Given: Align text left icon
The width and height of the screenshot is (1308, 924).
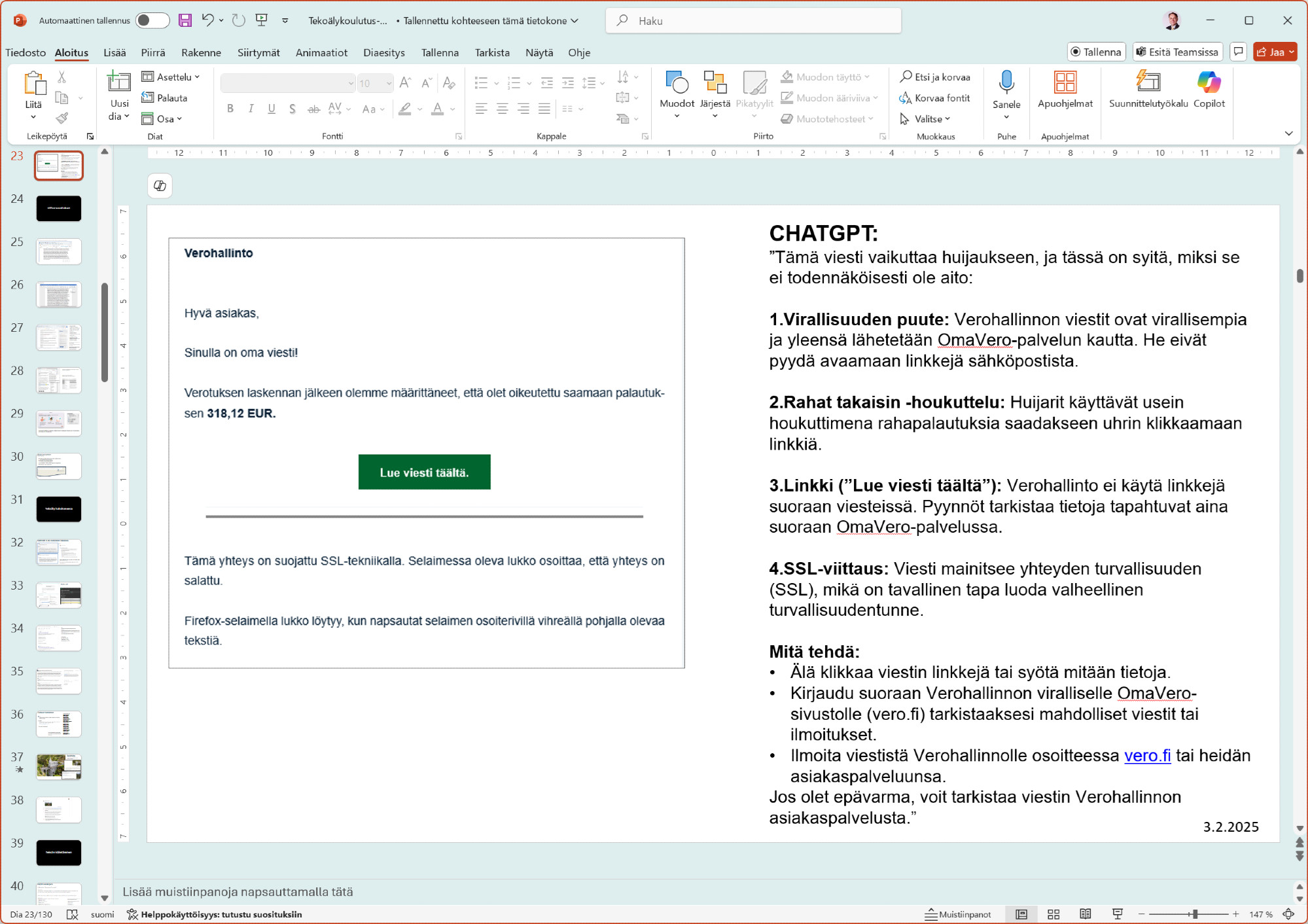Looking at the screenshot, I should point(482,109).
